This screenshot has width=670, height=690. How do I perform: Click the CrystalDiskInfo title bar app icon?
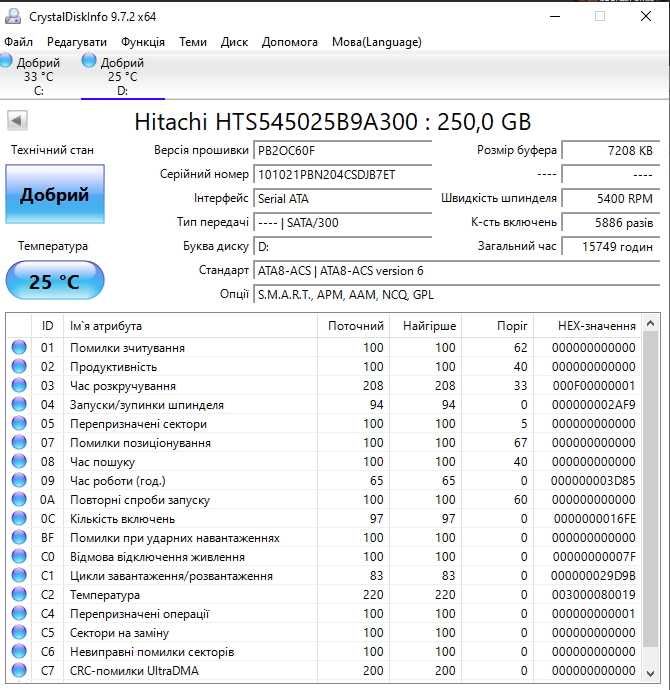[13, 16]
